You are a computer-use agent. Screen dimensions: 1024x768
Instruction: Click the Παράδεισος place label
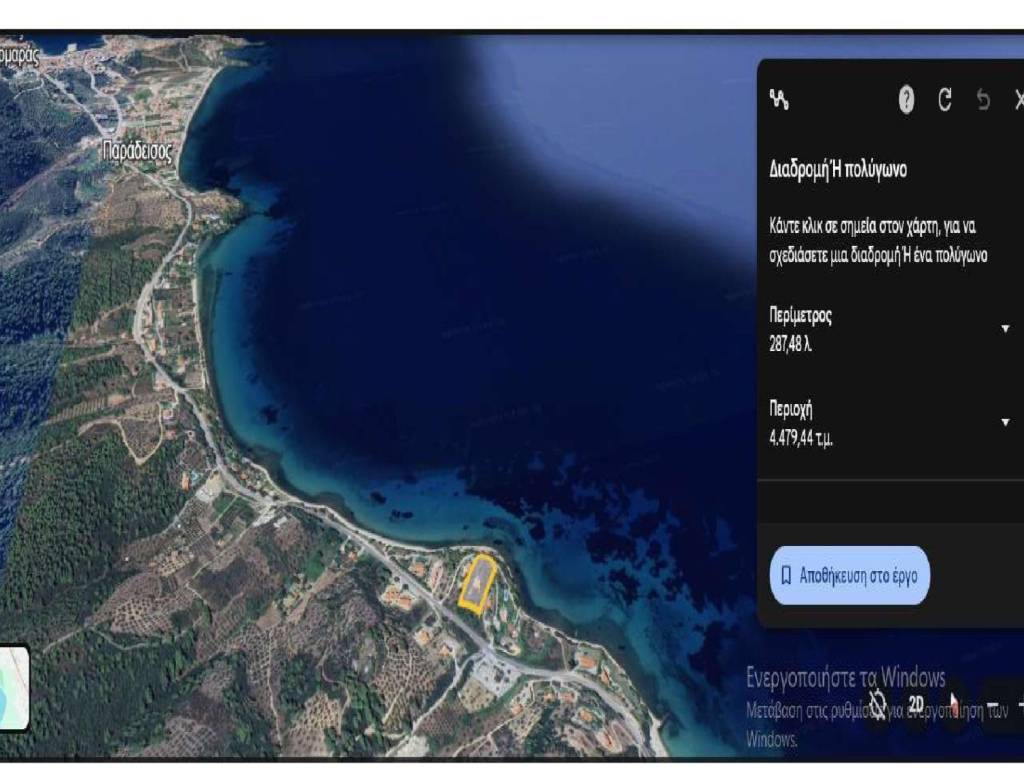pyautogui.click(x=137, y=152)
